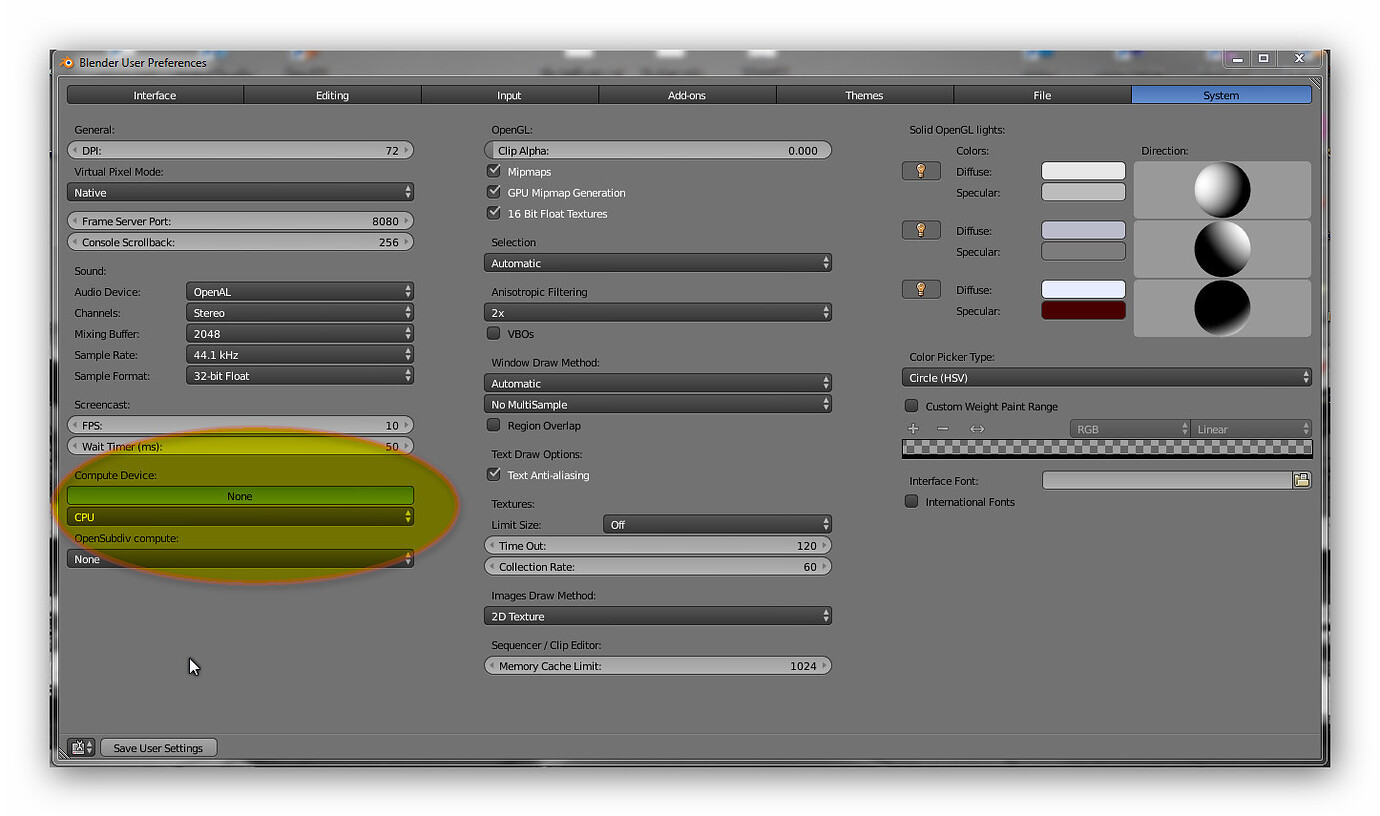Open the Mixing Buffer 2048 dropdown
Screen dimensions: 1380x816
[300, 333]
